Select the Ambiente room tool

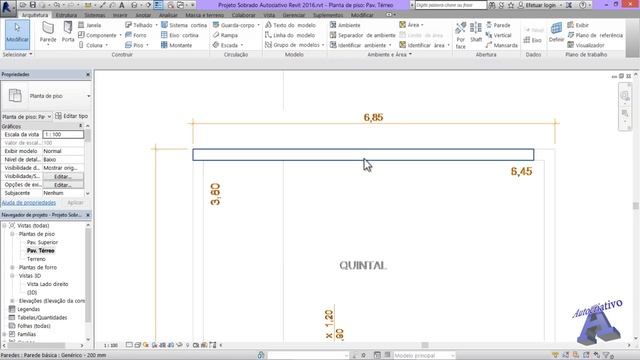pyautogui.click(x=345, y=25)
